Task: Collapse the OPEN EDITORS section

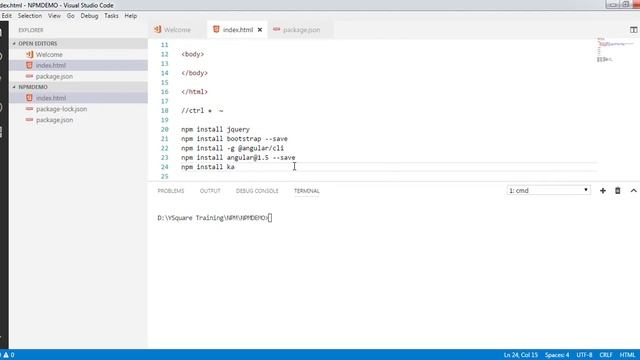Action: point(78,43)
